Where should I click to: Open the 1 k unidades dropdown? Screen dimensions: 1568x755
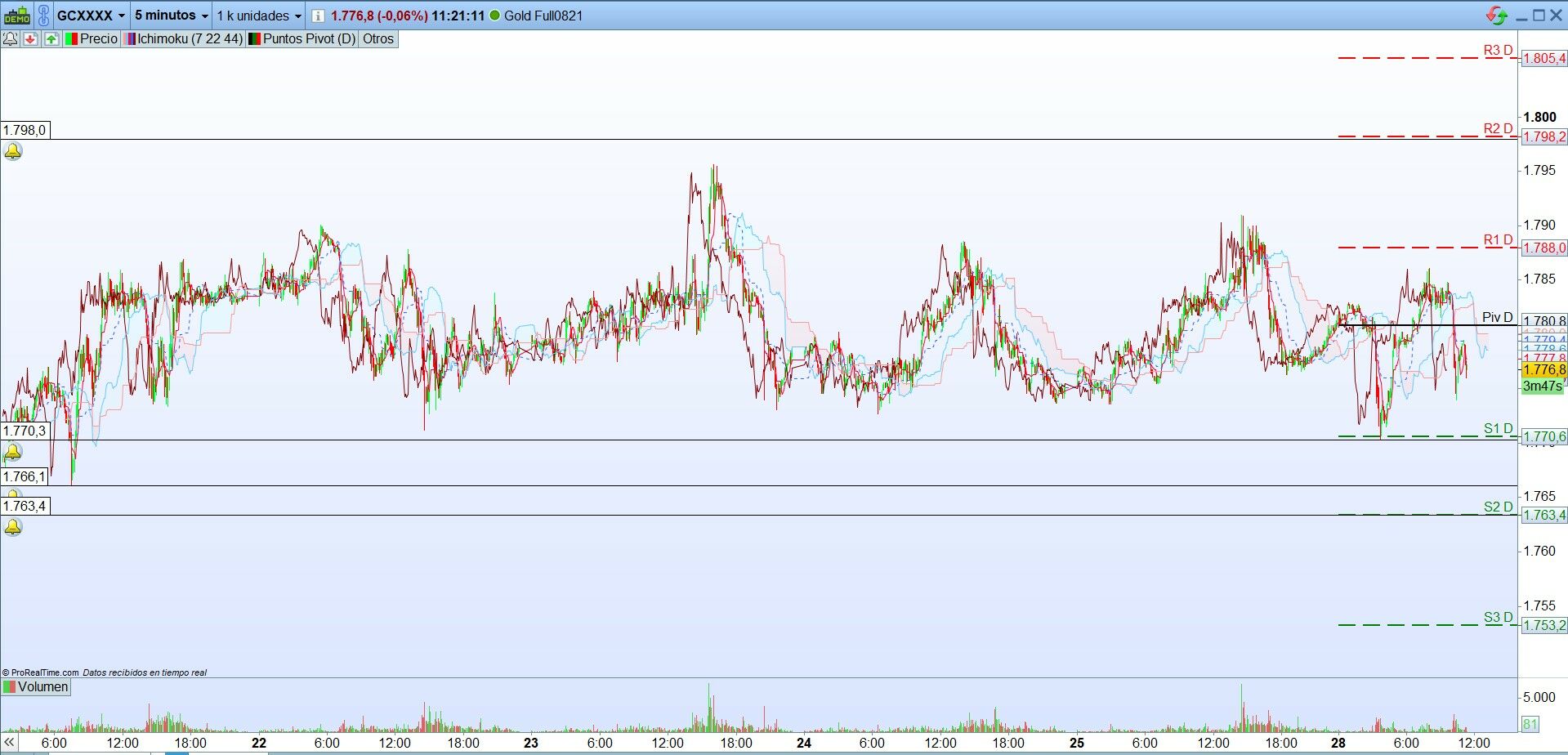click(x=259, y=16)
